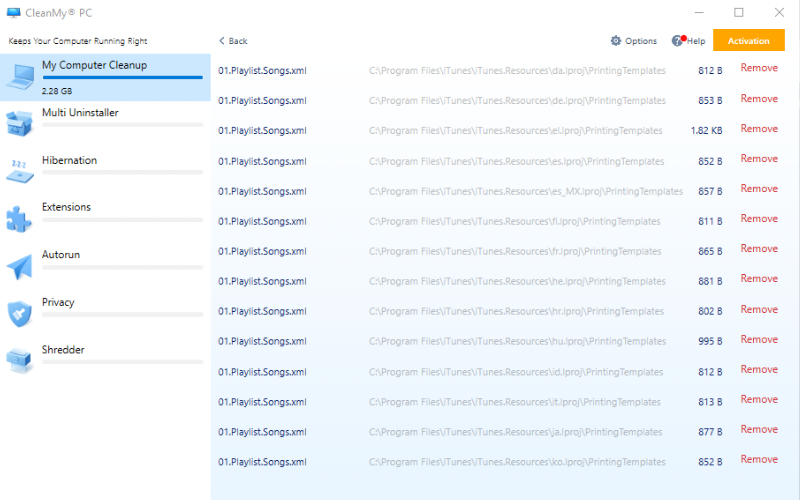
Task: Select the fr.lproj 01.Playlist.Songs.xml row
Action: 262,251
